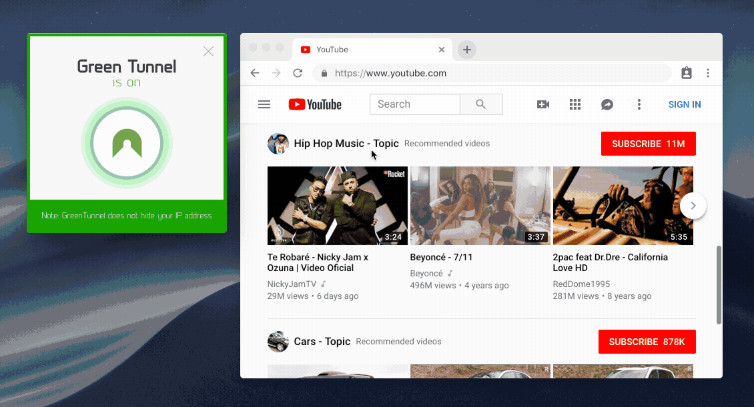Open the Cars topic avatar
Image resolution: width=754 pixels, height=407 pixels.
278,342
